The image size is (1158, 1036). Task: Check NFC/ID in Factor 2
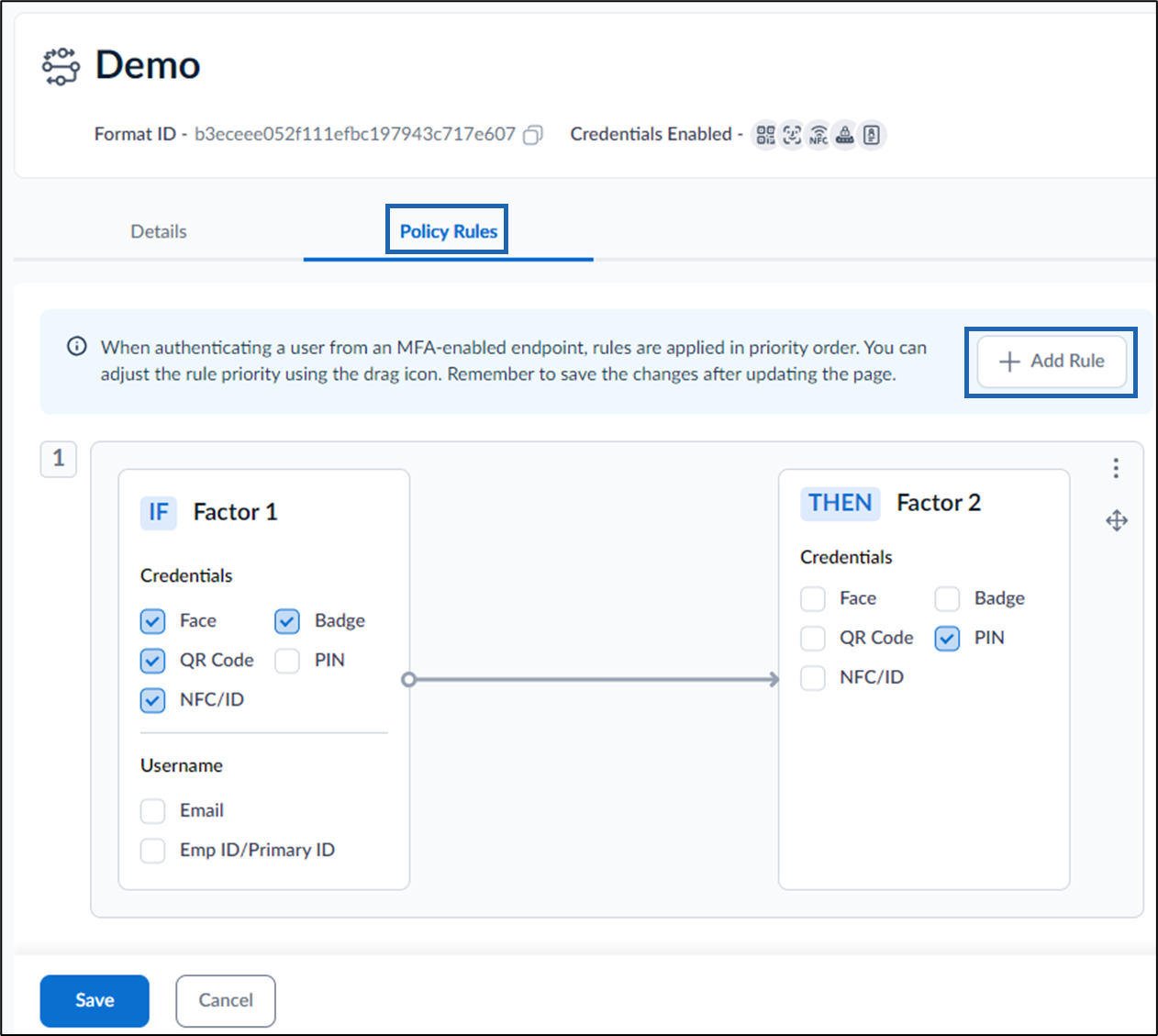pos(813,678)
